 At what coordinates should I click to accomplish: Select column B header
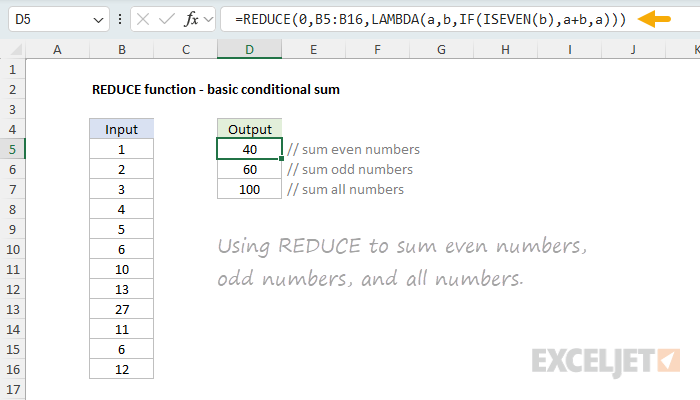tap(121, 50)
